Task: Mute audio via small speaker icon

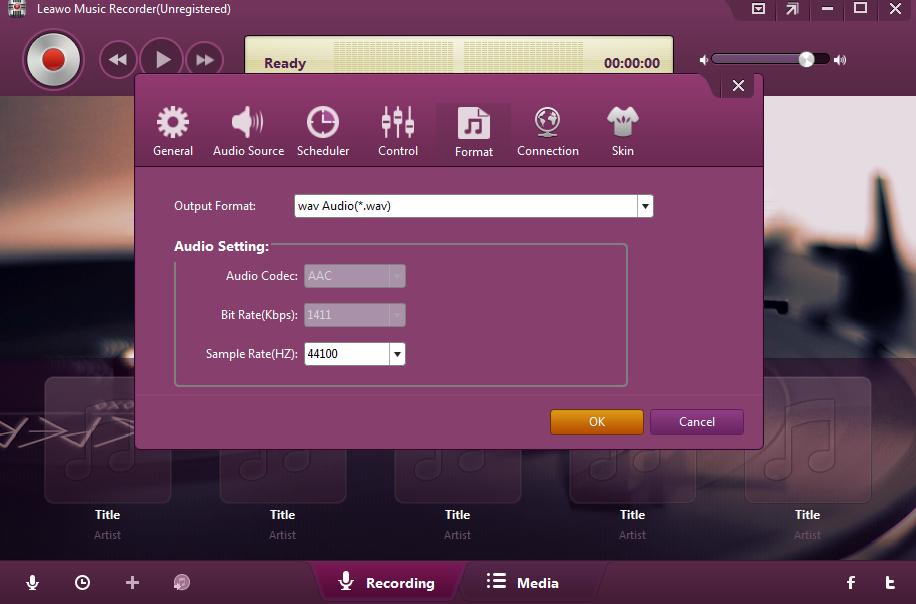Action: [704, 60]
